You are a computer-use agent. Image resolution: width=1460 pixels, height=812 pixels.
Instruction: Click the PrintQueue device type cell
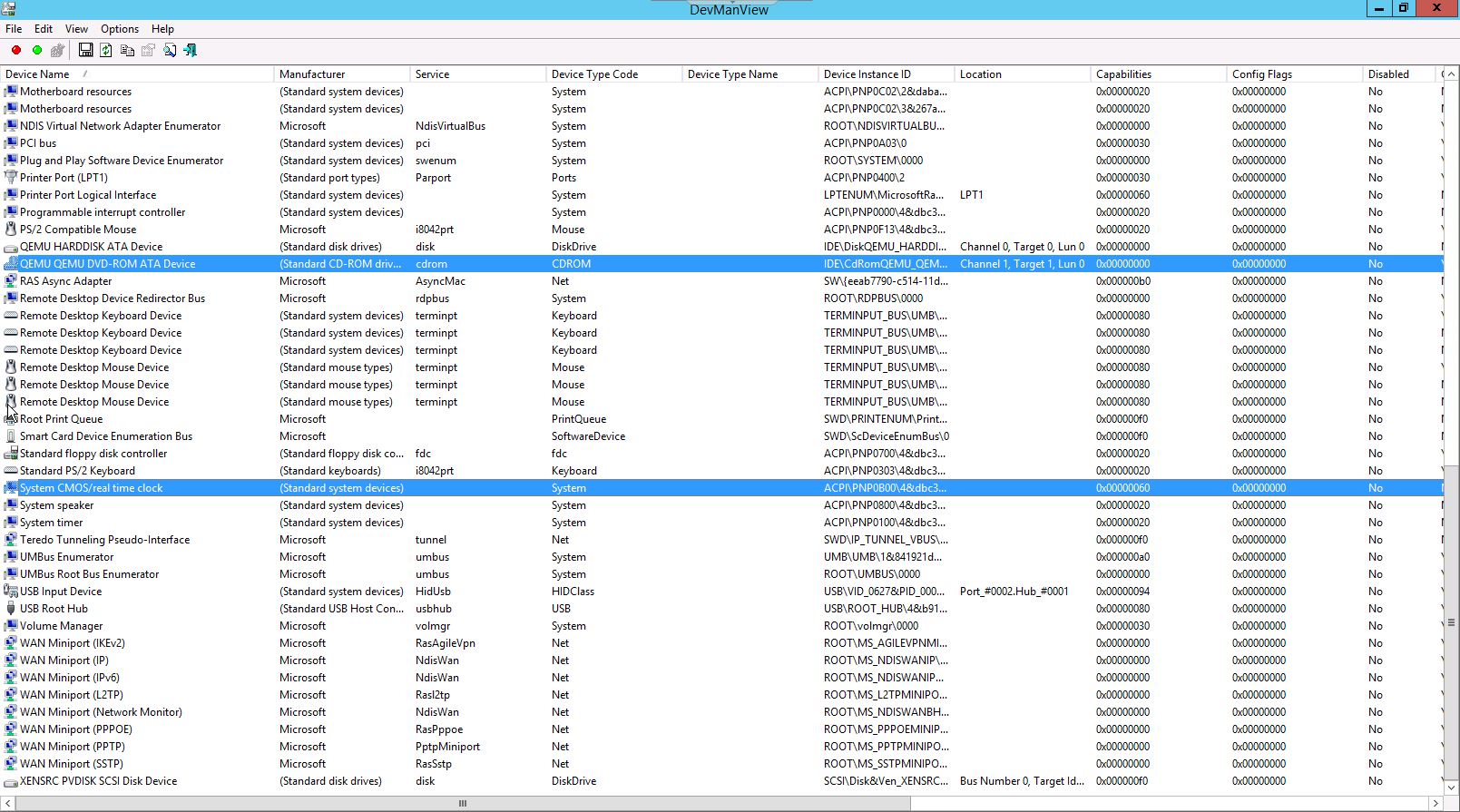tap(579, 419)
